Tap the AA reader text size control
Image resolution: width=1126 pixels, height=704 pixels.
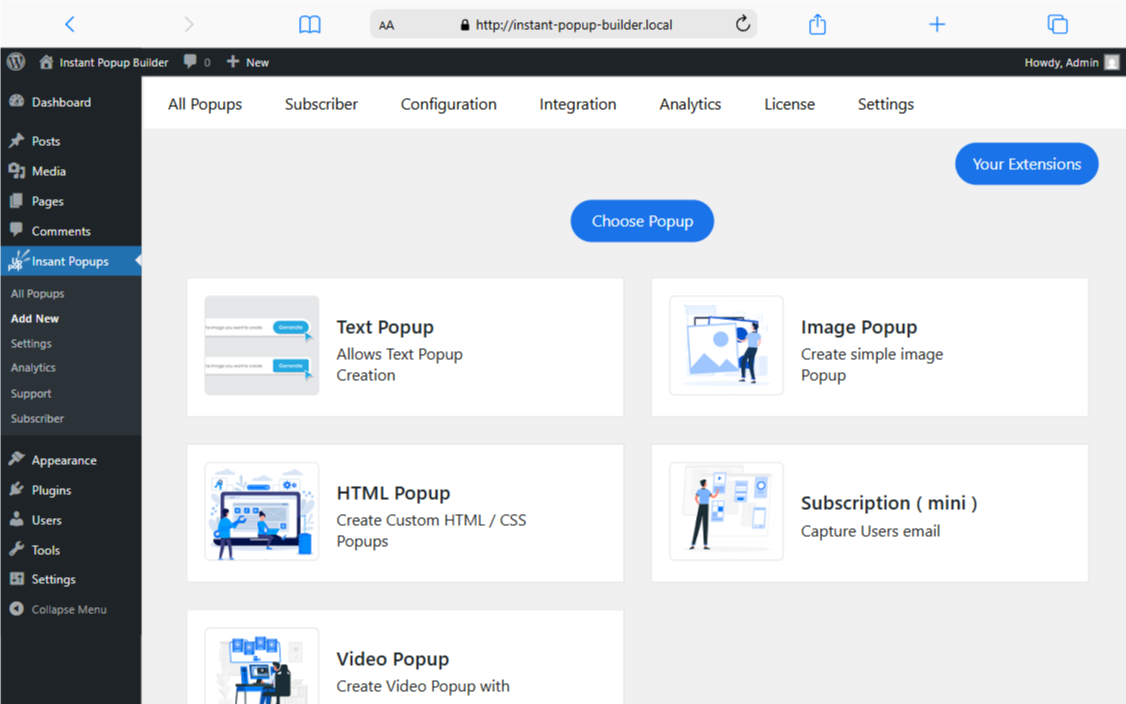[386, 25]
